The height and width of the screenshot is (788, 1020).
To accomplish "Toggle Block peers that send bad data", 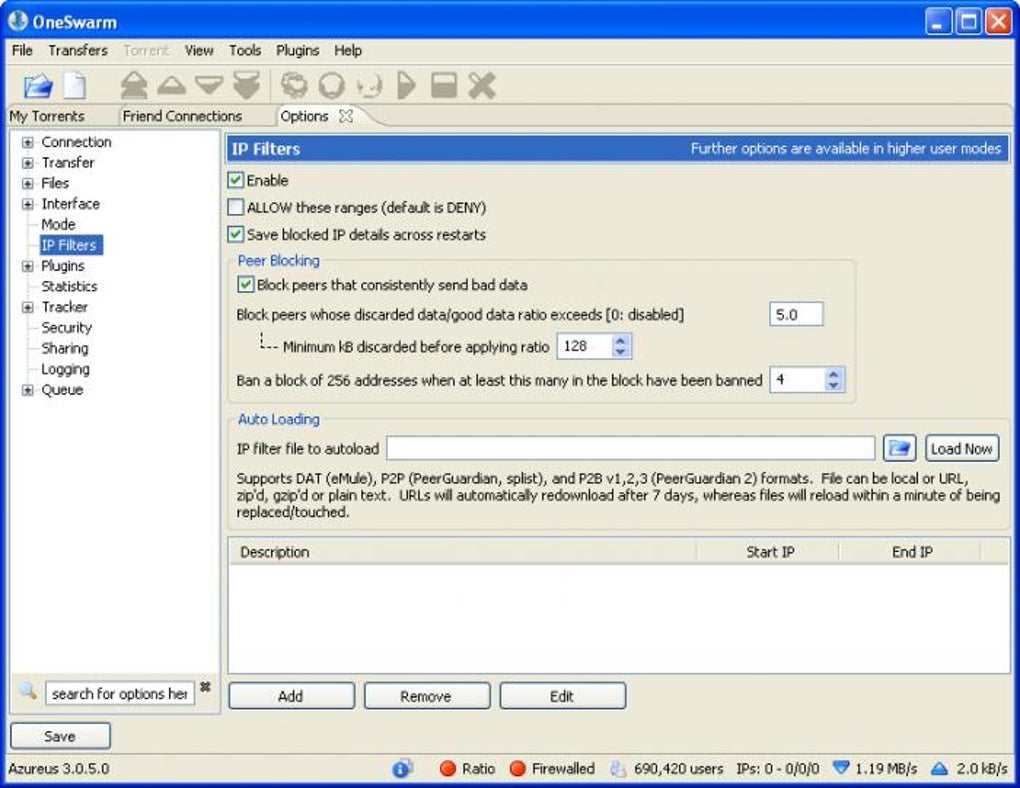I will tap(245, 284).
